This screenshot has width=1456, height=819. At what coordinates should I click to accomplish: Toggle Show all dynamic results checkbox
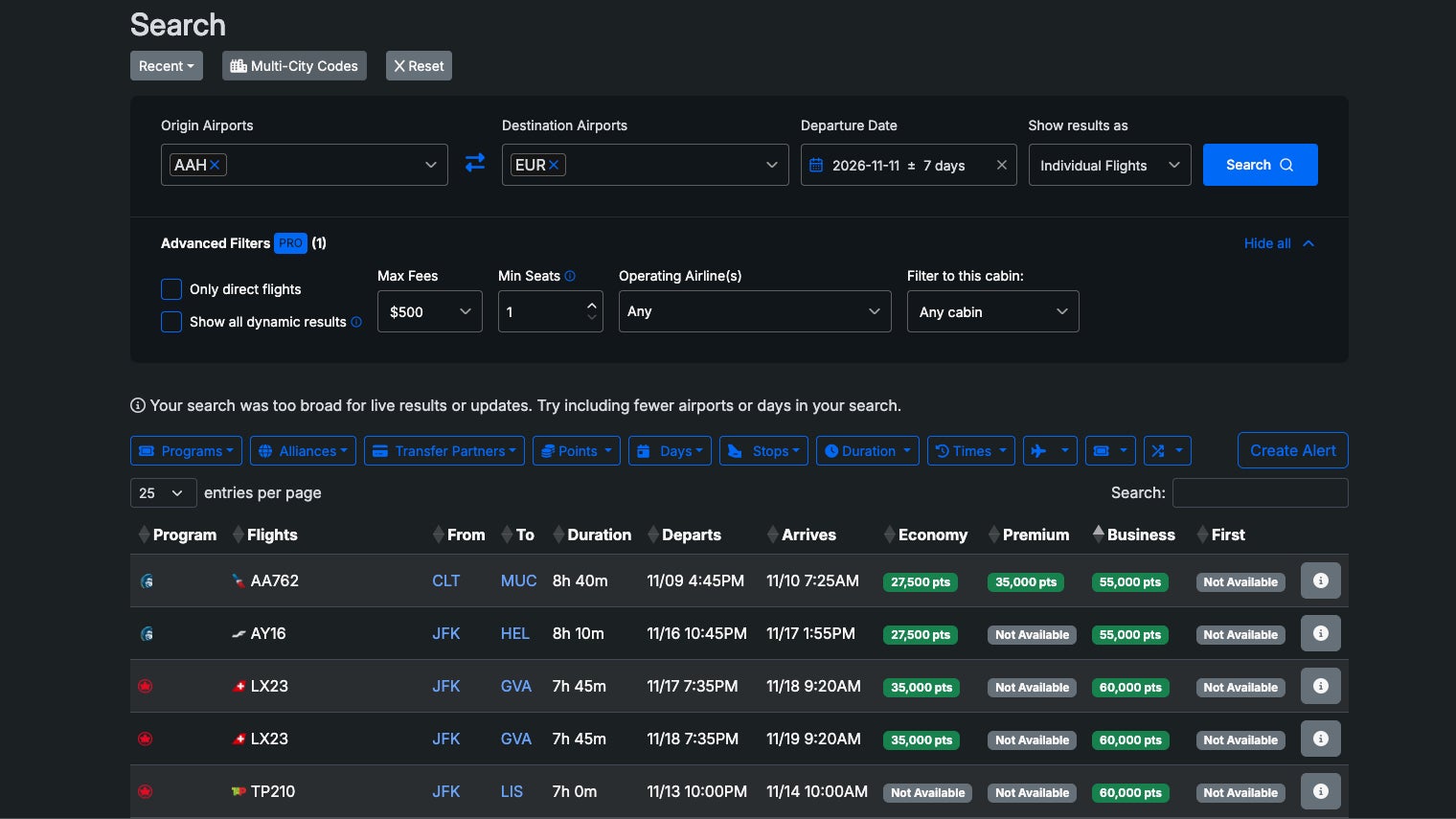171,322
